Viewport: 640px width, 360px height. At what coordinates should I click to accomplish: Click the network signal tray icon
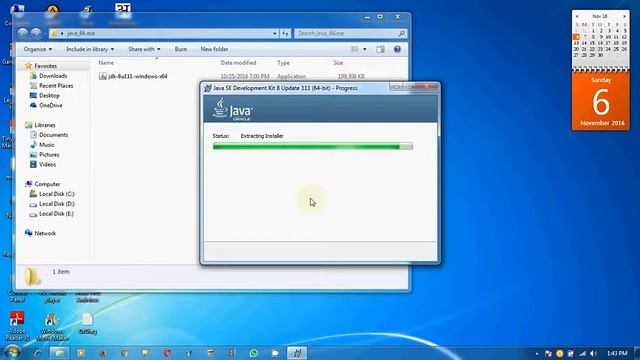click(x=582, y=353)
